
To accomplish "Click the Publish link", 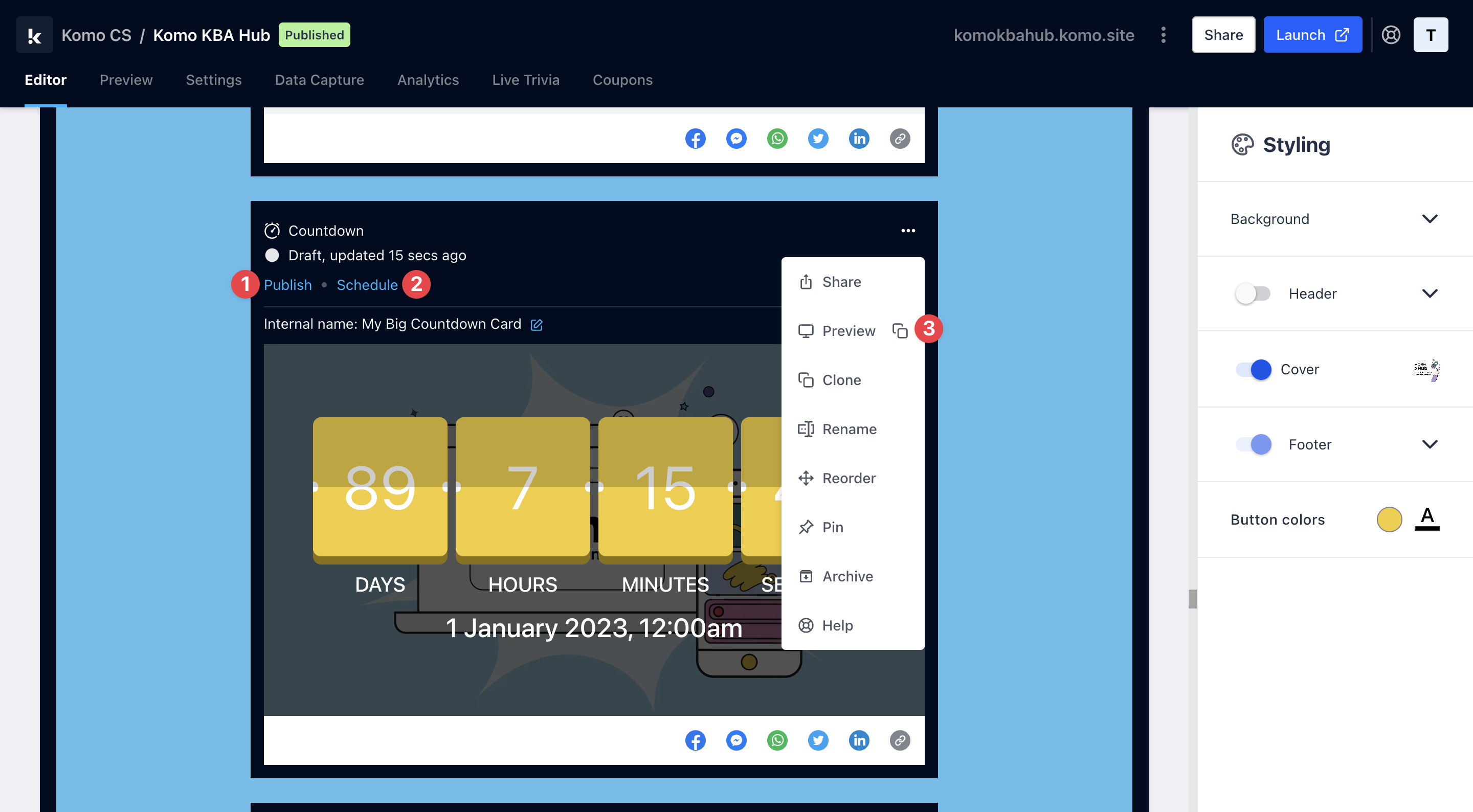I will tap(287, 285).
